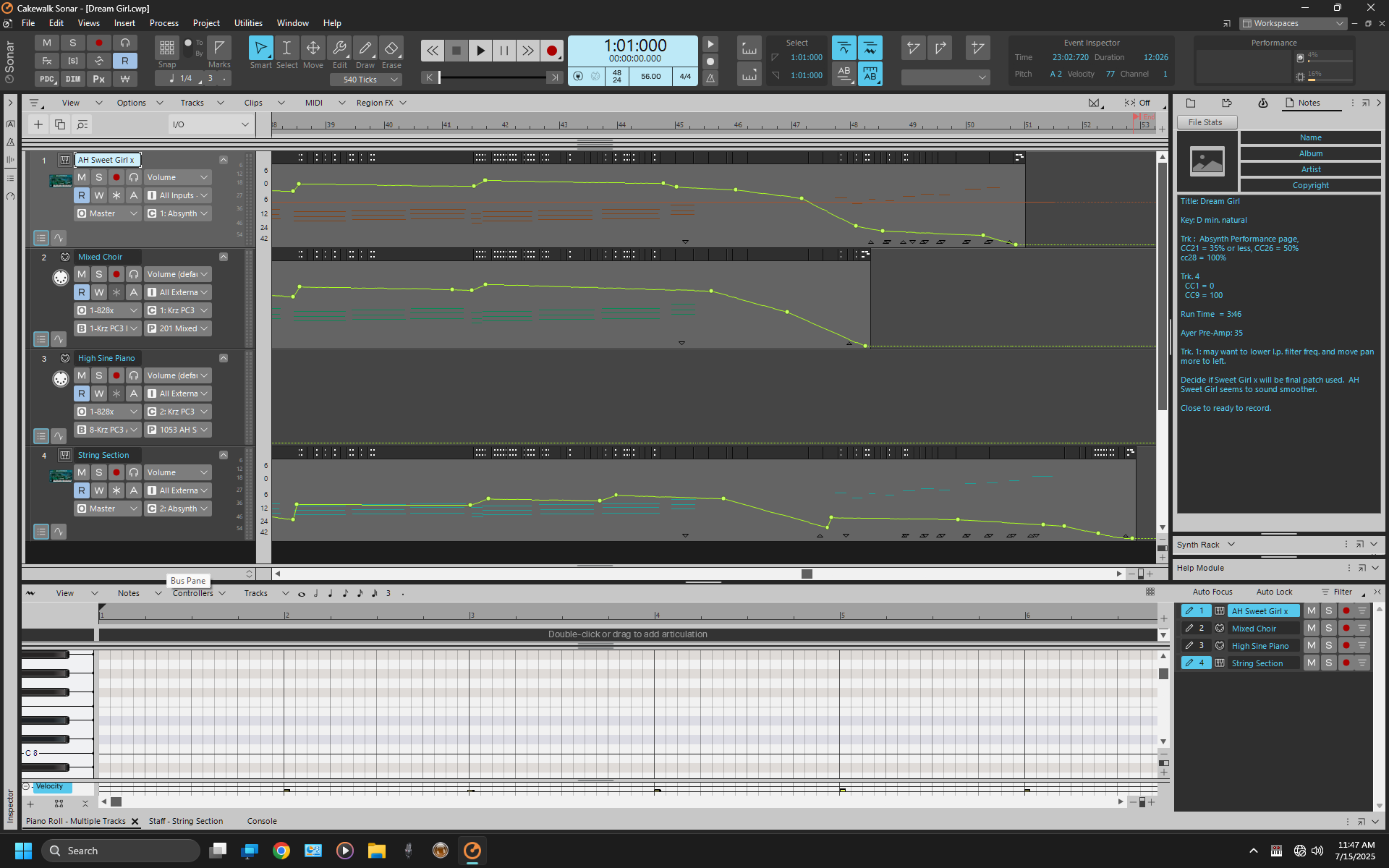Toggle automation read on Mixed Choir track
Viewport: 1389px width, 868px height.
click(x=82, y=292)
